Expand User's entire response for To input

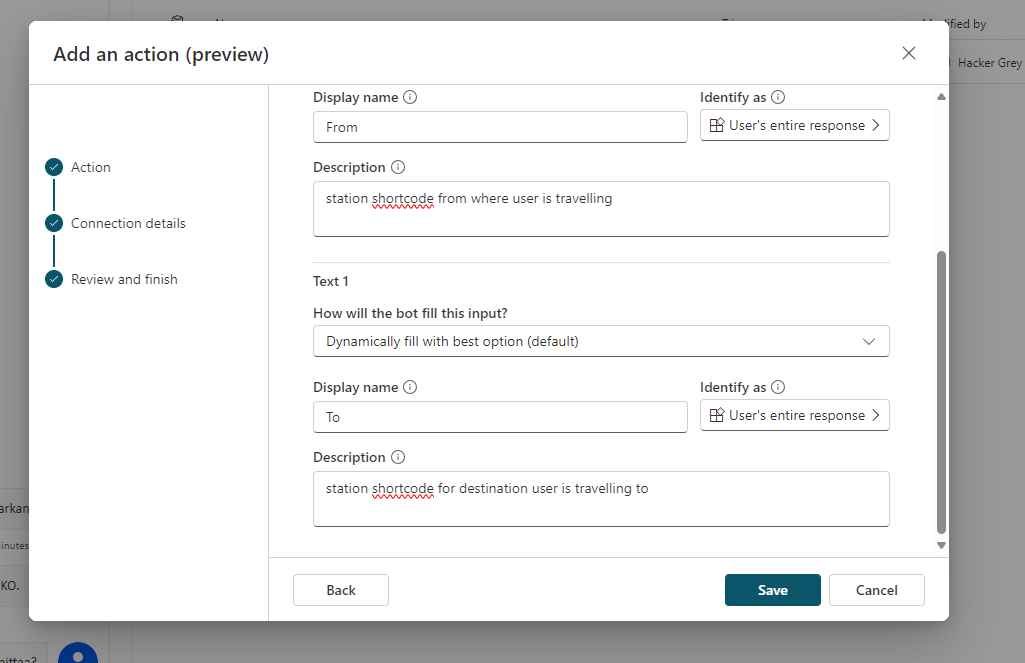(x=794, y=416)
